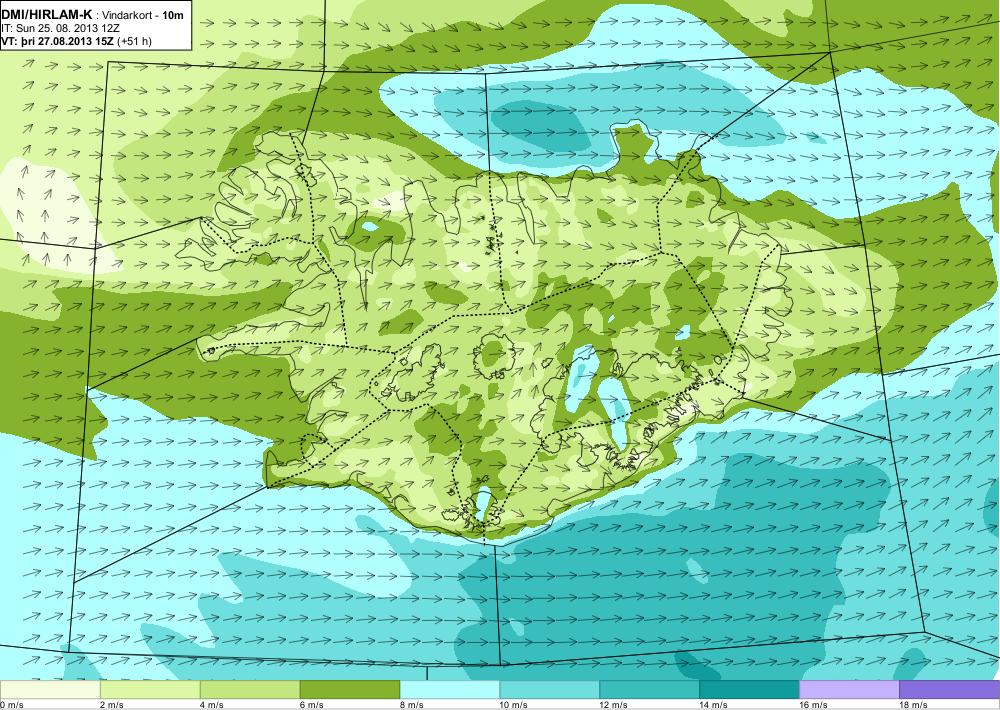Click the '2 m/s' legend label
Image resolution: width=1000 pixels, height=710 pixels.
(112, 705)
